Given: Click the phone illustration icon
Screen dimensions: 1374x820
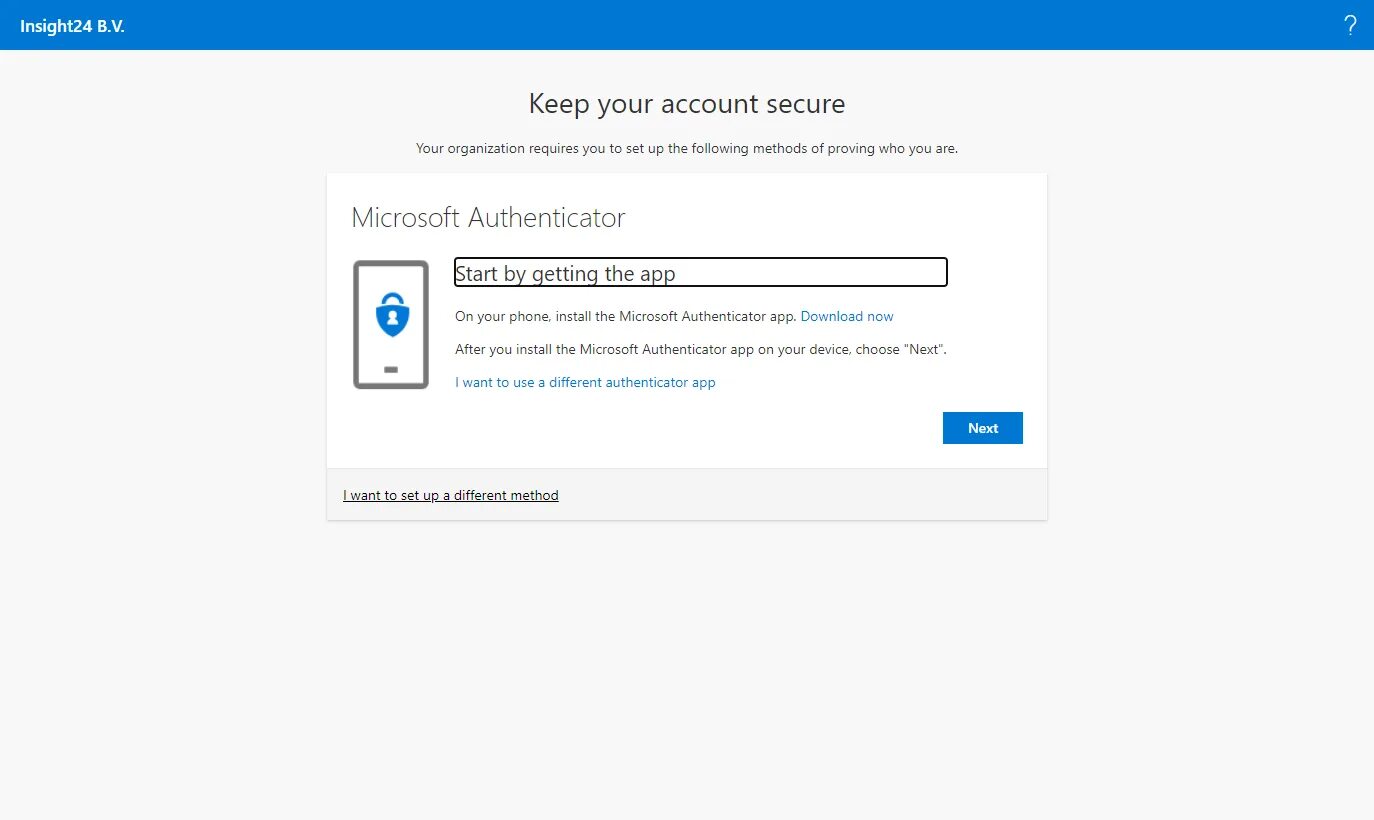Looking at the screenshot, I should pos(391,325).
